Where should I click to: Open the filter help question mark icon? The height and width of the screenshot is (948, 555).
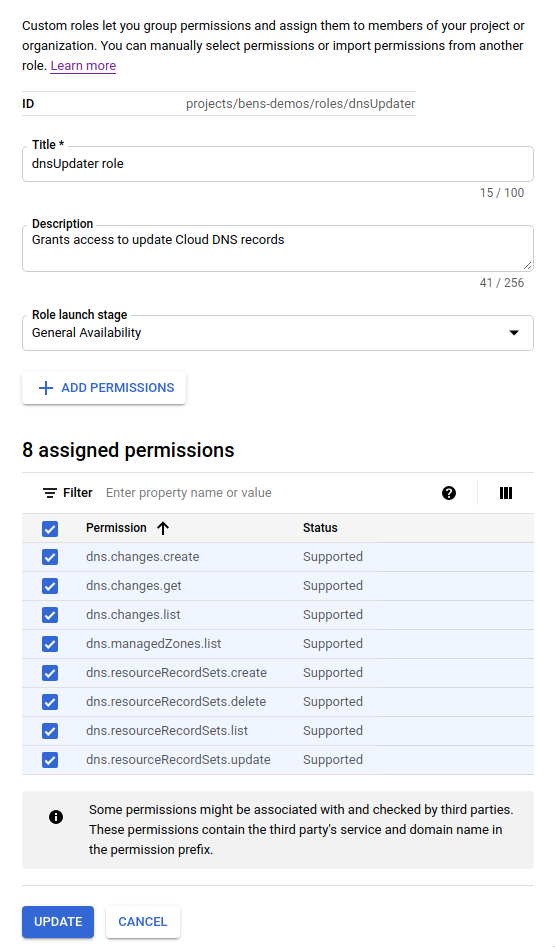coord(449,493)
